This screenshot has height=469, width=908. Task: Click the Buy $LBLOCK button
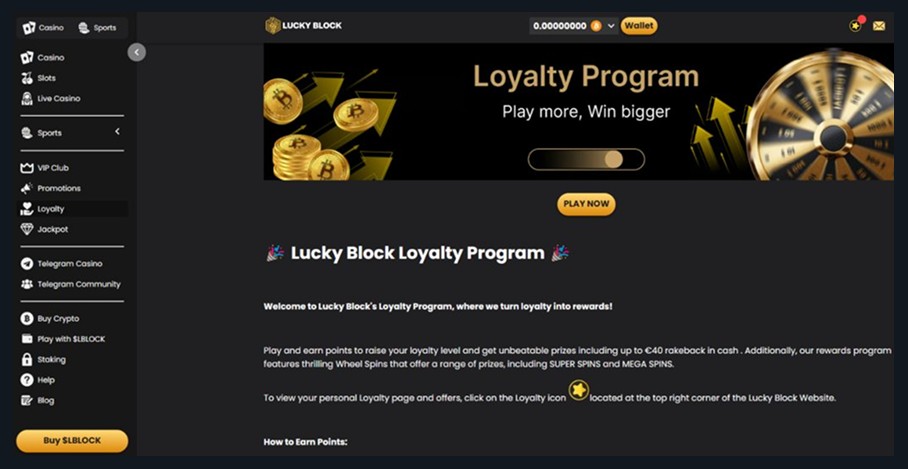pos(72,441)
